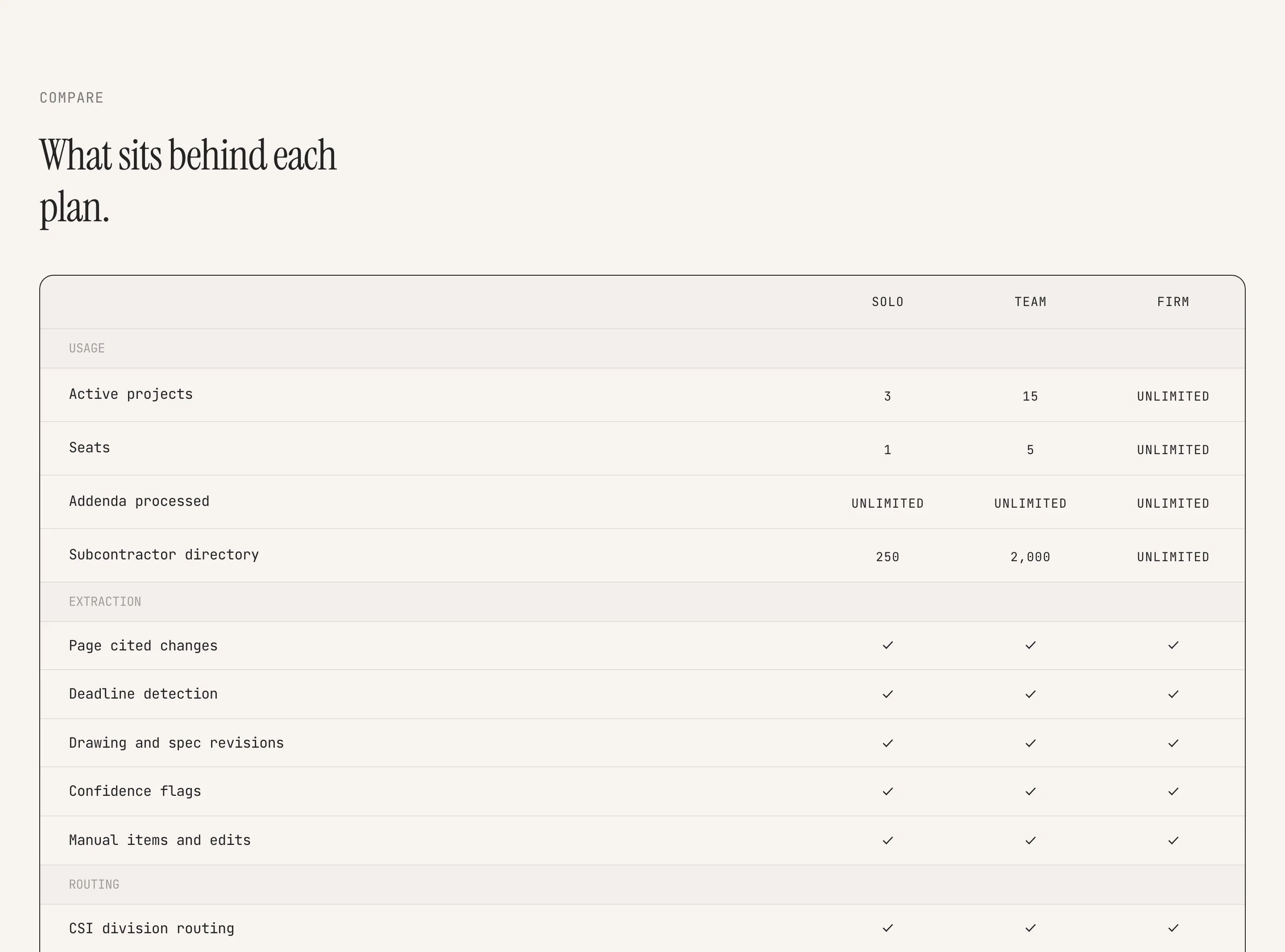
Task: Click the Team value 5 for Seats
Action: click(1030, 450)
